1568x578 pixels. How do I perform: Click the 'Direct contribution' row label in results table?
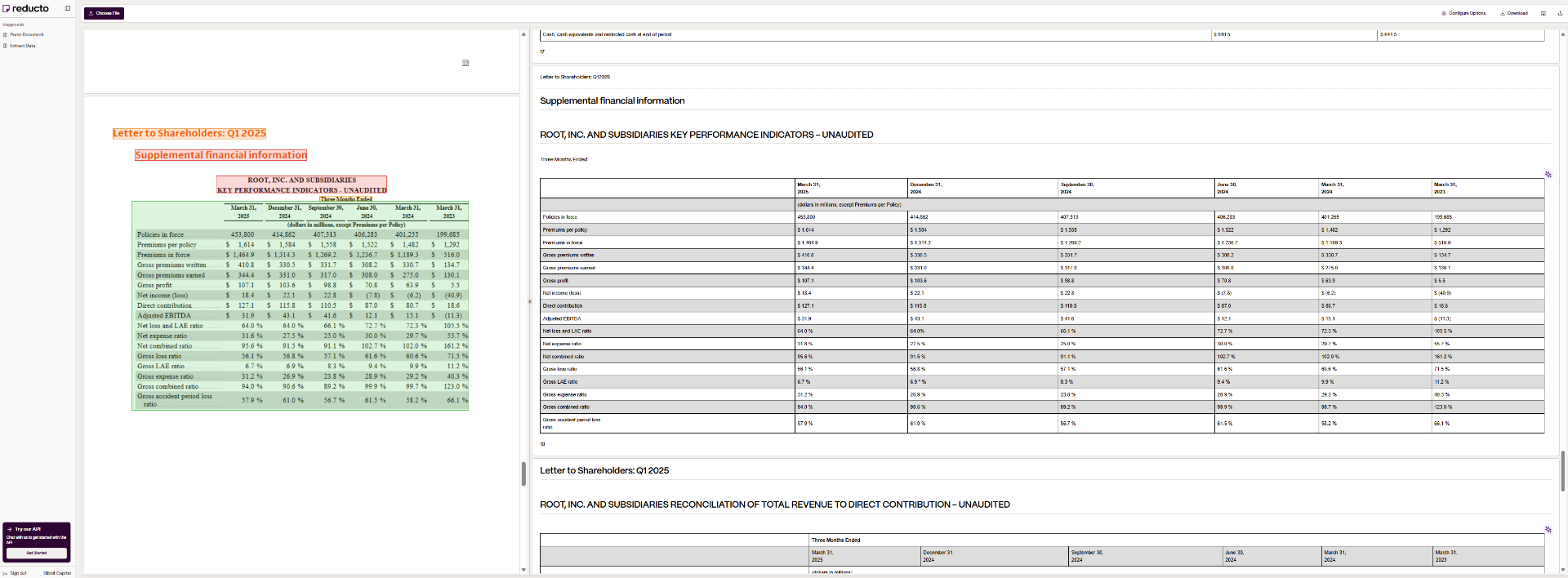[x=563, y=306]
